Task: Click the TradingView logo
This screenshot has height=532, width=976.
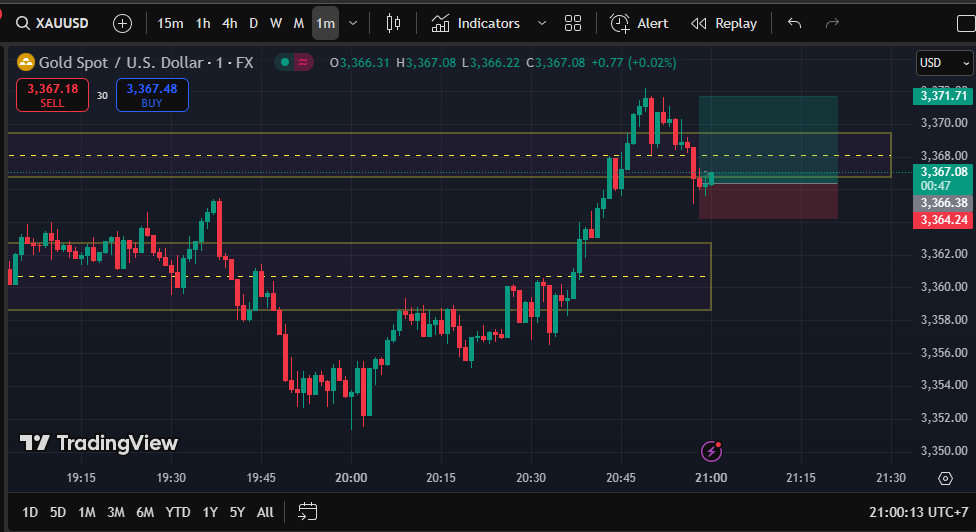Action: (99, 443)
